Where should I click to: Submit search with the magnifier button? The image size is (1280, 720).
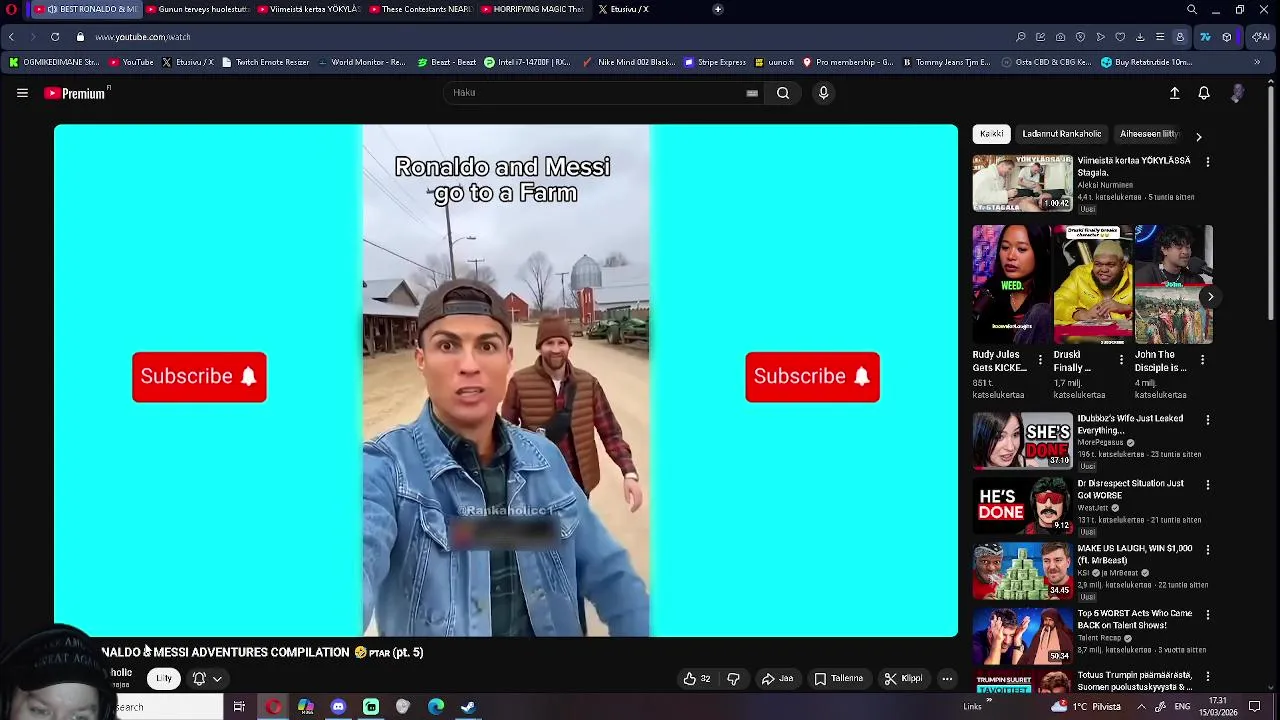point(783,93)
